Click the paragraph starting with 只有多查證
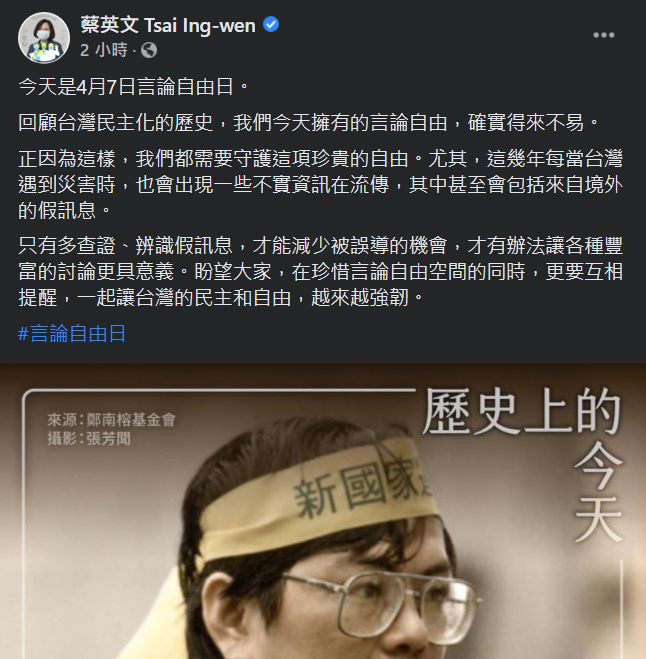The height and width of the screenshot is (659, 646). click(320, 272)
